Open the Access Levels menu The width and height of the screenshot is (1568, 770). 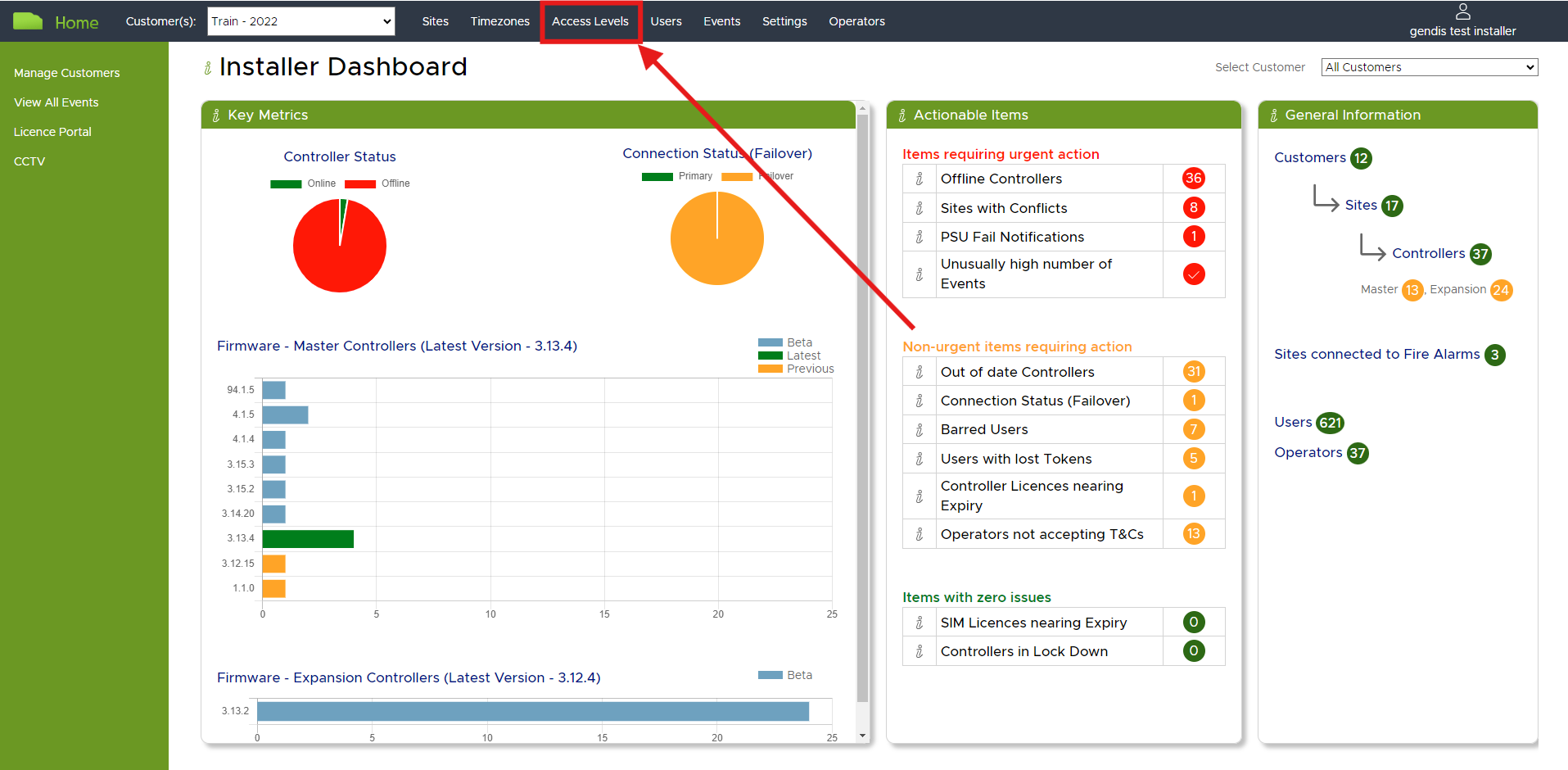tap(590, 21)
